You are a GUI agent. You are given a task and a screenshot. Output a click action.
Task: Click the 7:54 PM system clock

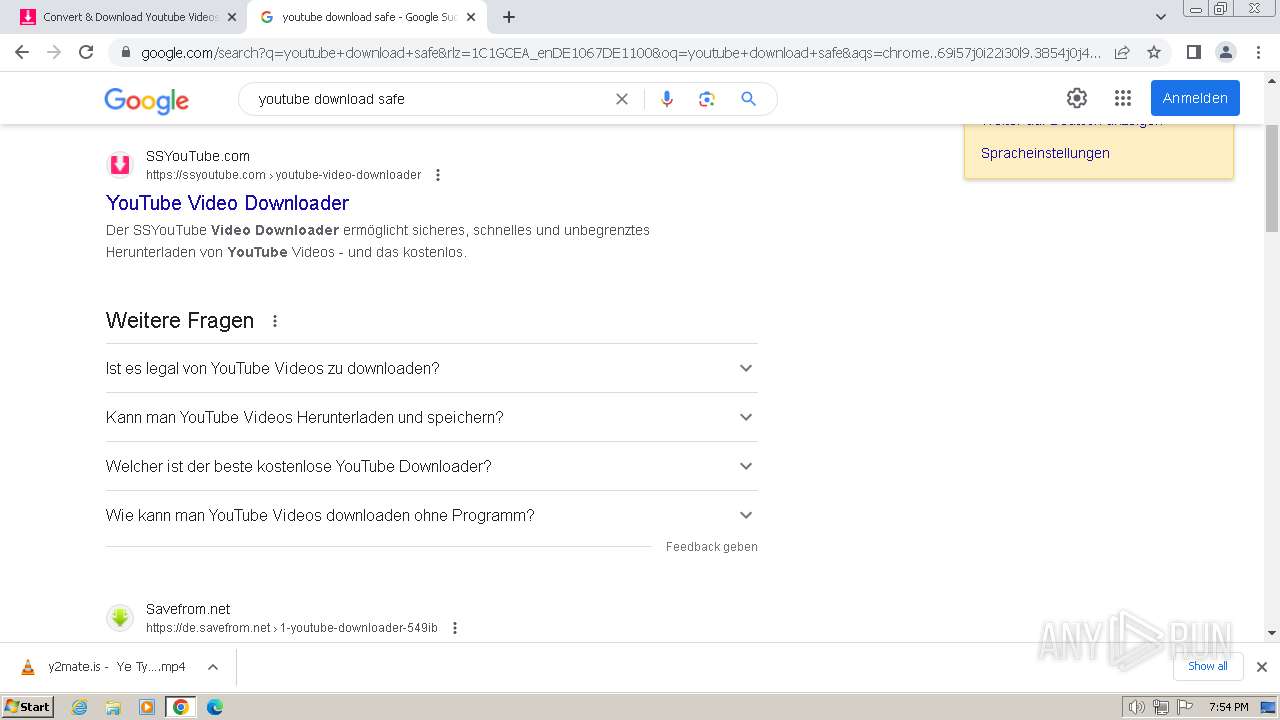click(x=1228, y=707)
